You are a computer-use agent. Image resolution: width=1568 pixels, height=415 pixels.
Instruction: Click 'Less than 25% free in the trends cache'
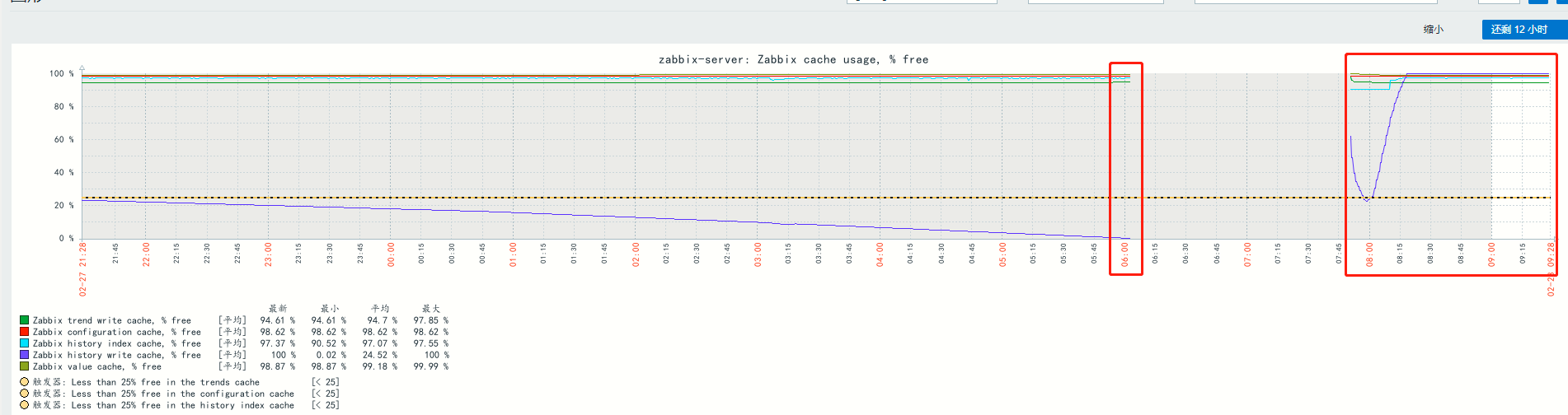[166, 382]
